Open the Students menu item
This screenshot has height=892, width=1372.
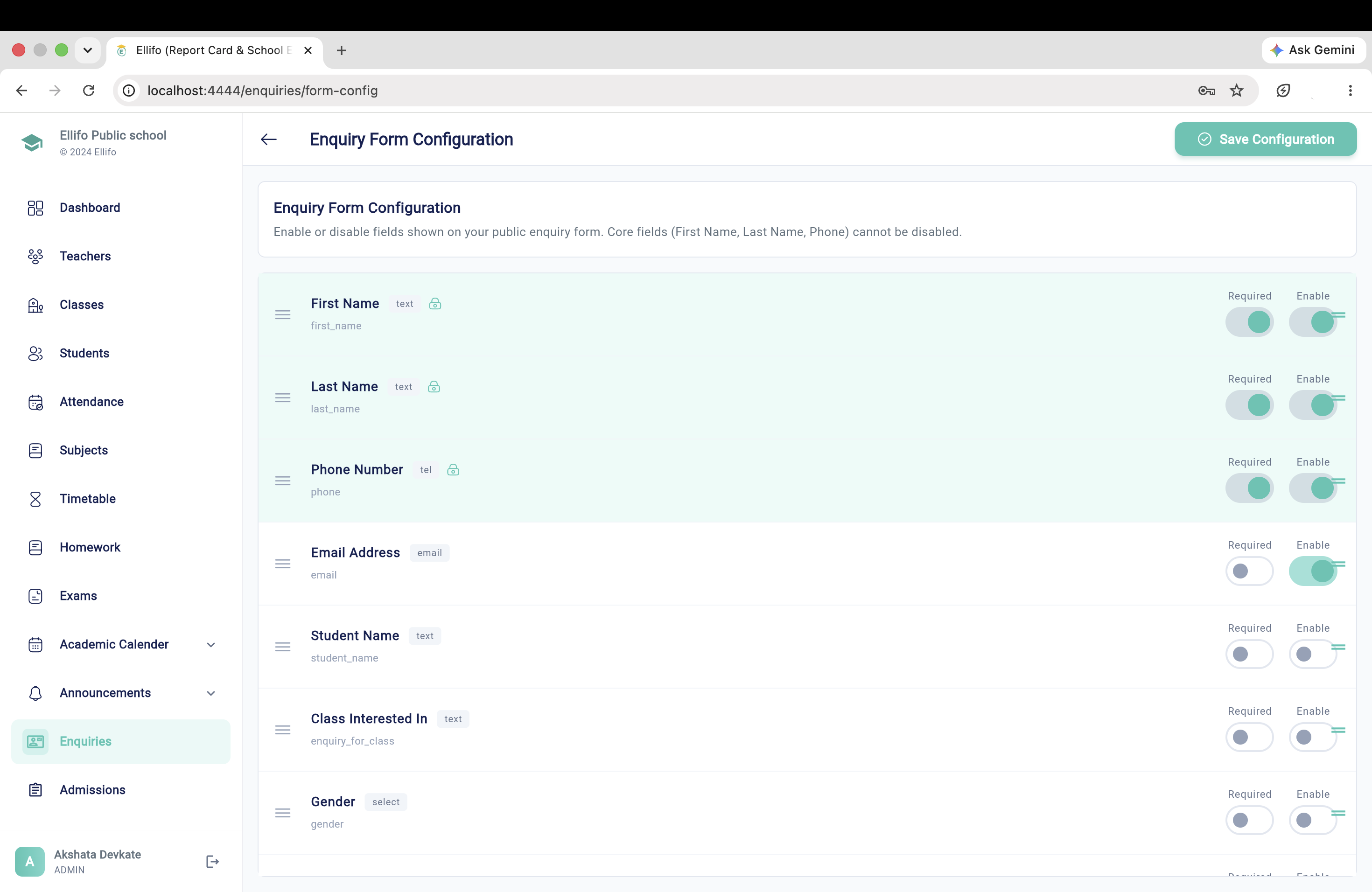click(120, 353)
